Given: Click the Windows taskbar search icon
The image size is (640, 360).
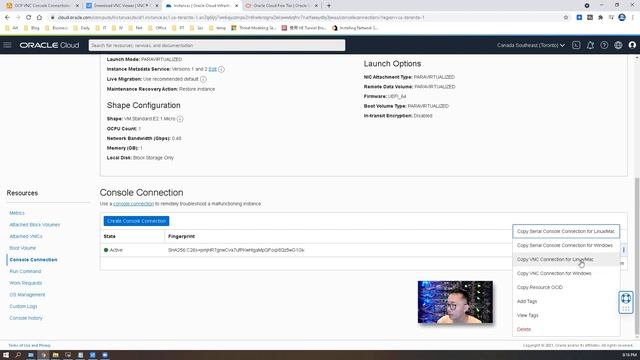Looking at the screenshot, I should click(18, 355).
